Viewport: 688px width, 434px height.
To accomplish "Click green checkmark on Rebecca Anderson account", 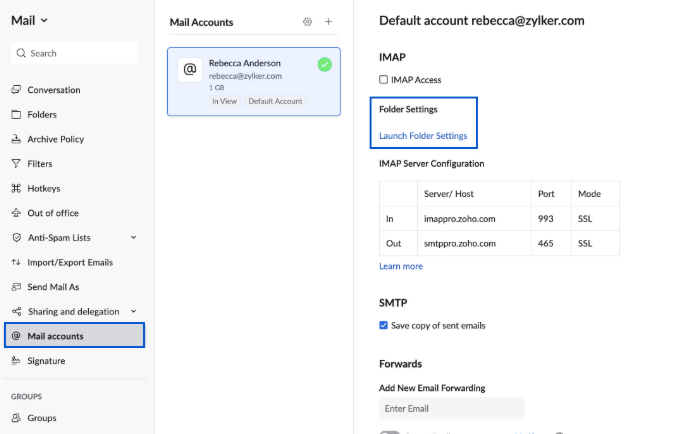I will point(325,65).
